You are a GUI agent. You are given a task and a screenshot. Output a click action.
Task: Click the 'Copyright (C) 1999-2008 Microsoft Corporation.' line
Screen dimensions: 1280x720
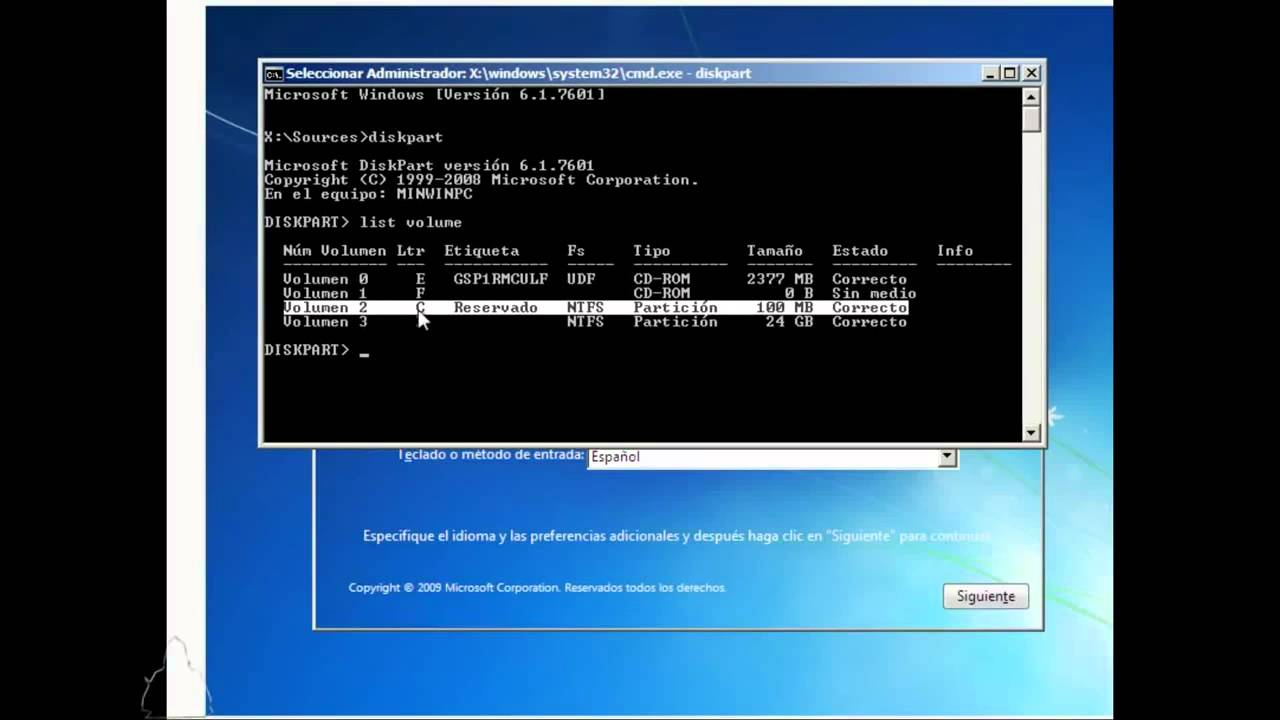(x=481, y=180)
